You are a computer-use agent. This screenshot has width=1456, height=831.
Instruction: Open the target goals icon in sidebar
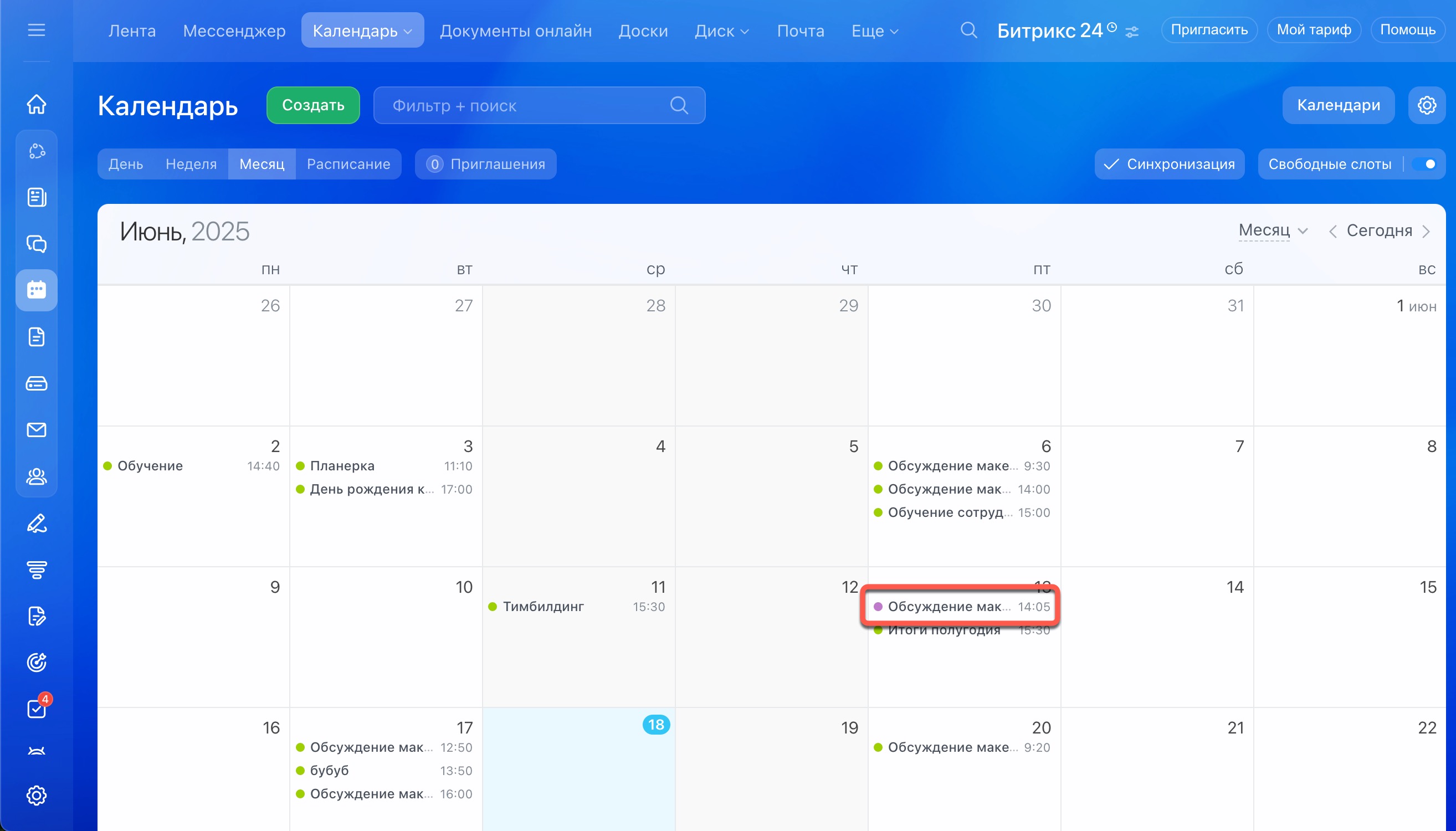(37, 663)
